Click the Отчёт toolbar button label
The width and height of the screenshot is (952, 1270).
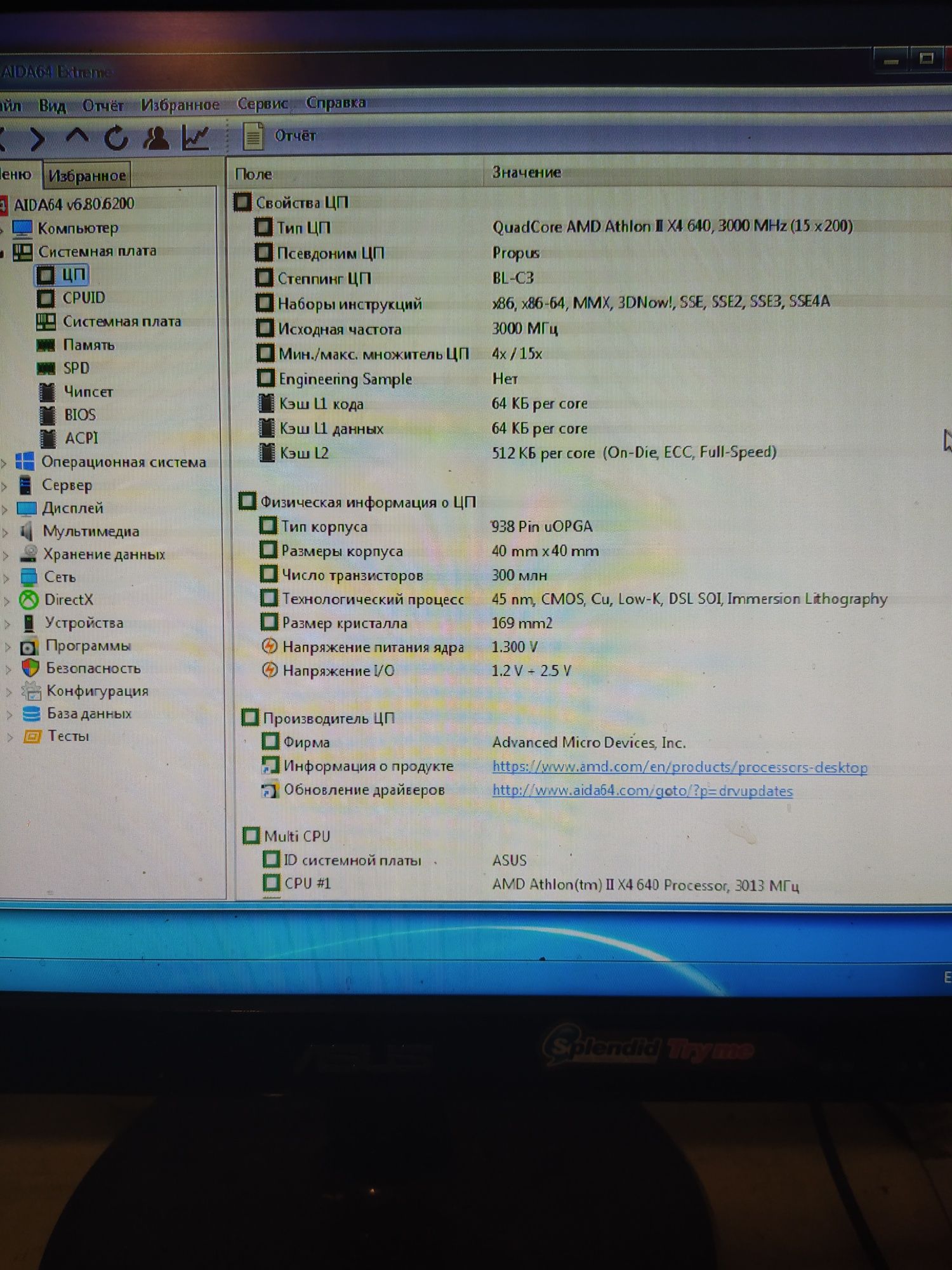[x=295, y=135]
